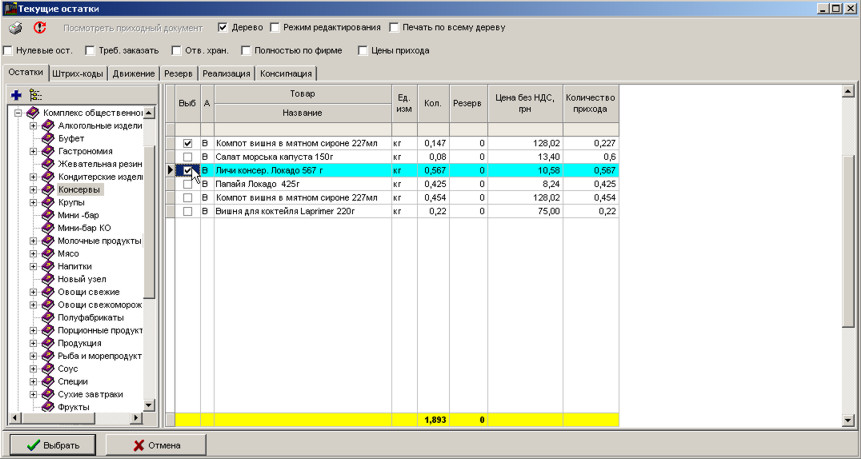
Task: Click the blue plus icon above tree
Action: click(x=16, y=95)
